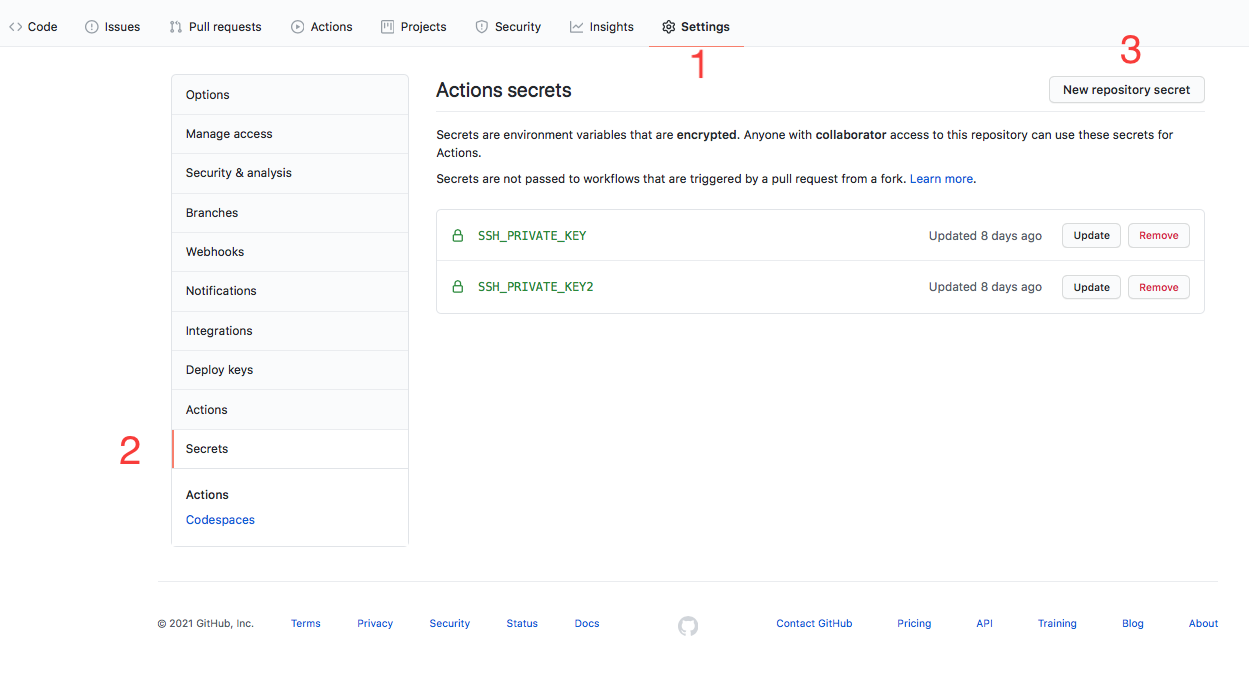The height and width of the screenshot is (674, 1249).
Task: Open the Pull requests tab
Action: [215, 27]
